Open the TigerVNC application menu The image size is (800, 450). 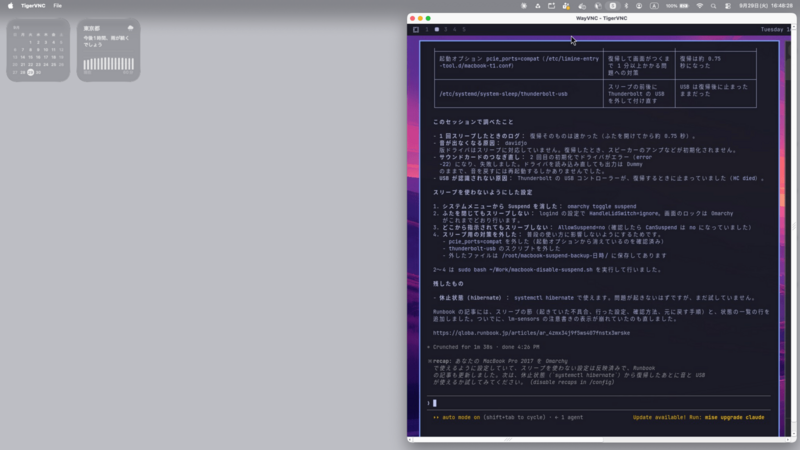tap(33, 6)
